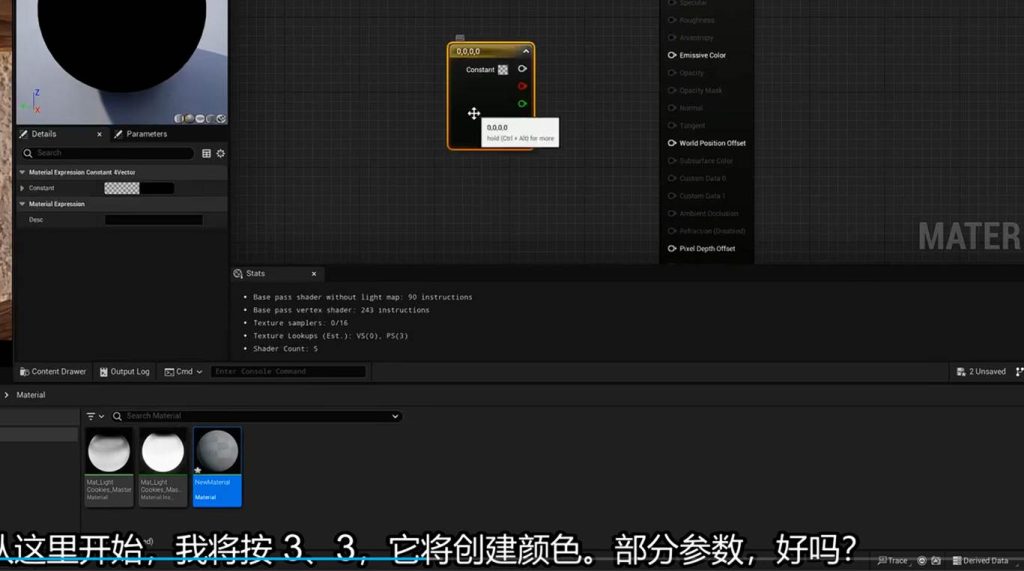Open the Content Drawer
Screen dimensions: 1024x571
(52, 372)
